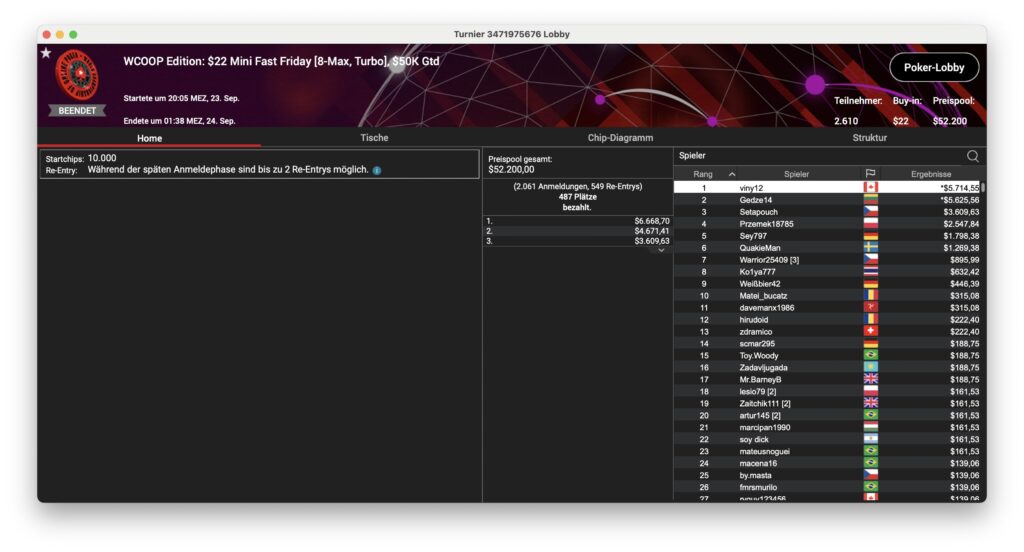Go to the Struktur tab

coord(869,138)
